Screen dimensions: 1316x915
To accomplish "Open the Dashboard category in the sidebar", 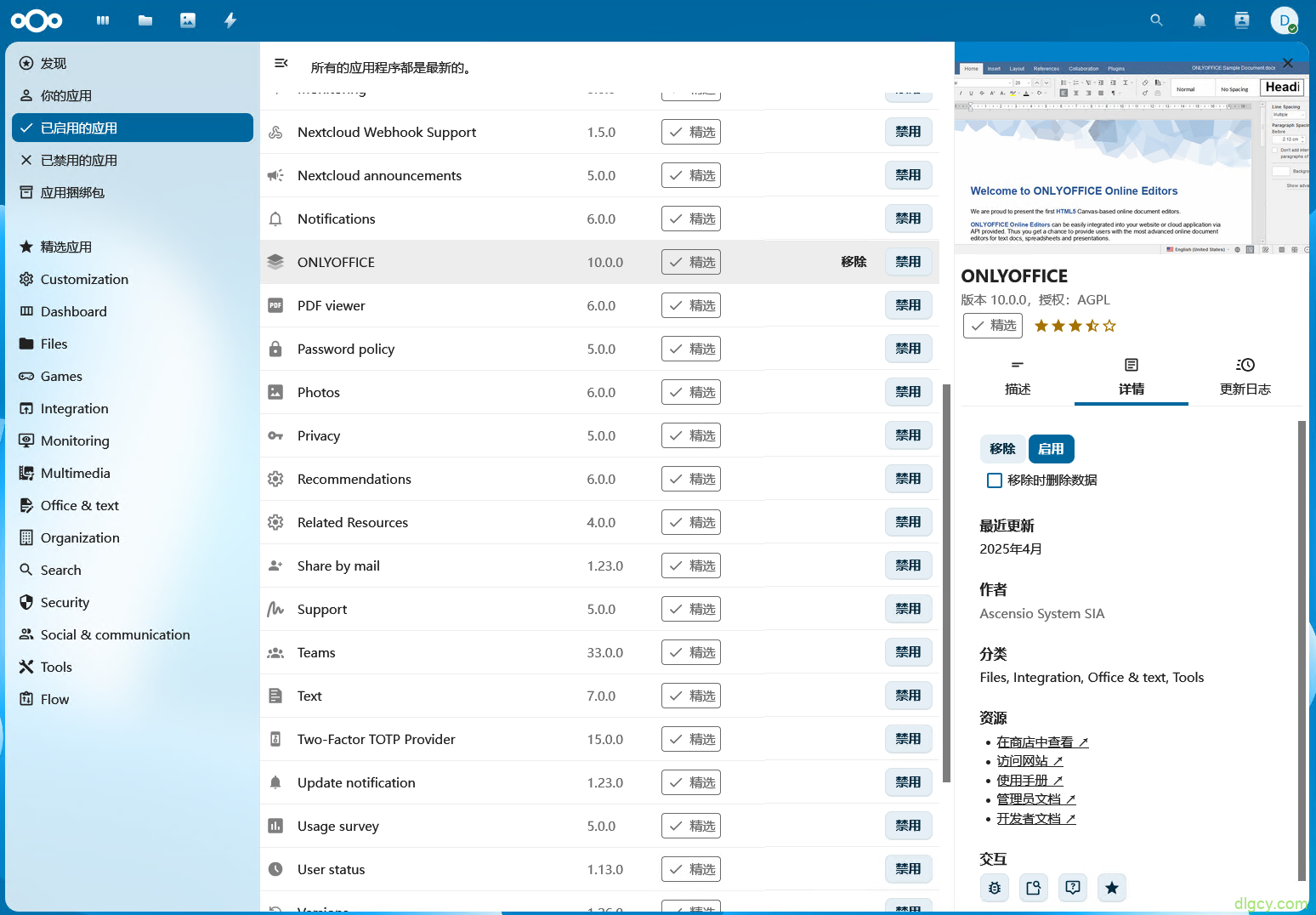I will point(133,311).
